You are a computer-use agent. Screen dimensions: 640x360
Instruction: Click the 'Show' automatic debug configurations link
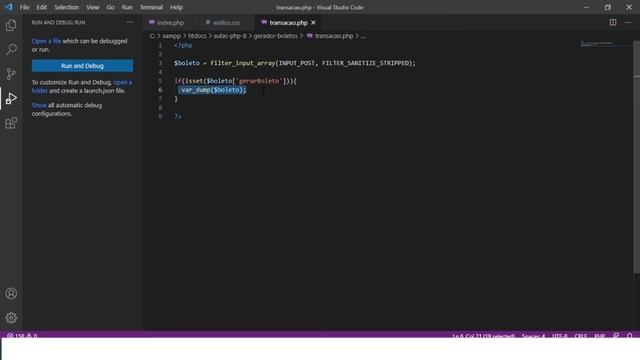[39, 105]
